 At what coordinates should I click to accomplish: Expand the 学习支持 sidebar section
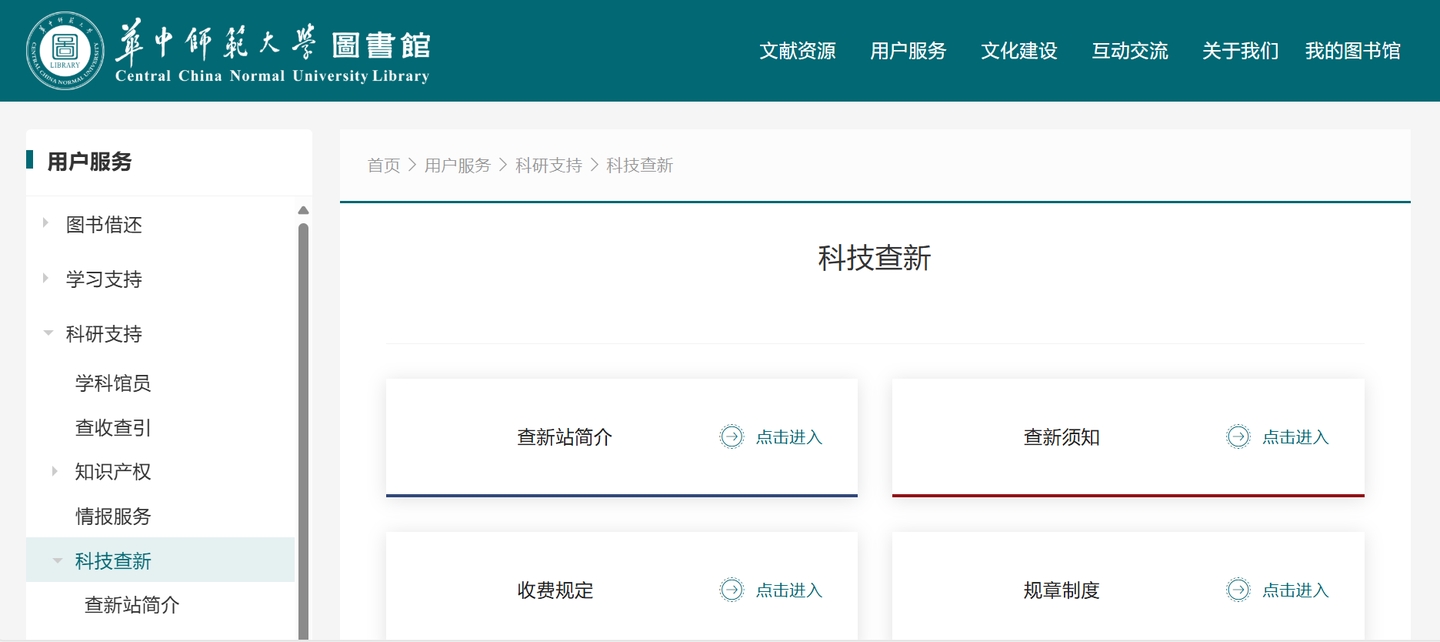pos(46,279)
